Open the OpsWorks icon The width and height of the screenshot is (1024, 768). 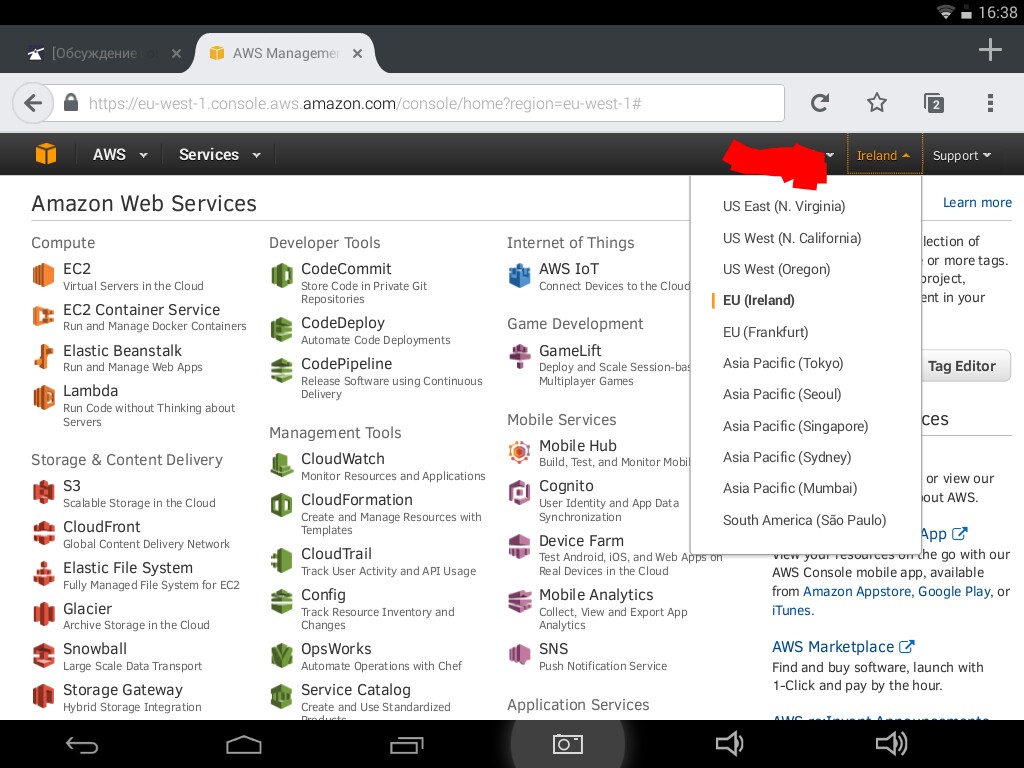click(x=281, y=656)
